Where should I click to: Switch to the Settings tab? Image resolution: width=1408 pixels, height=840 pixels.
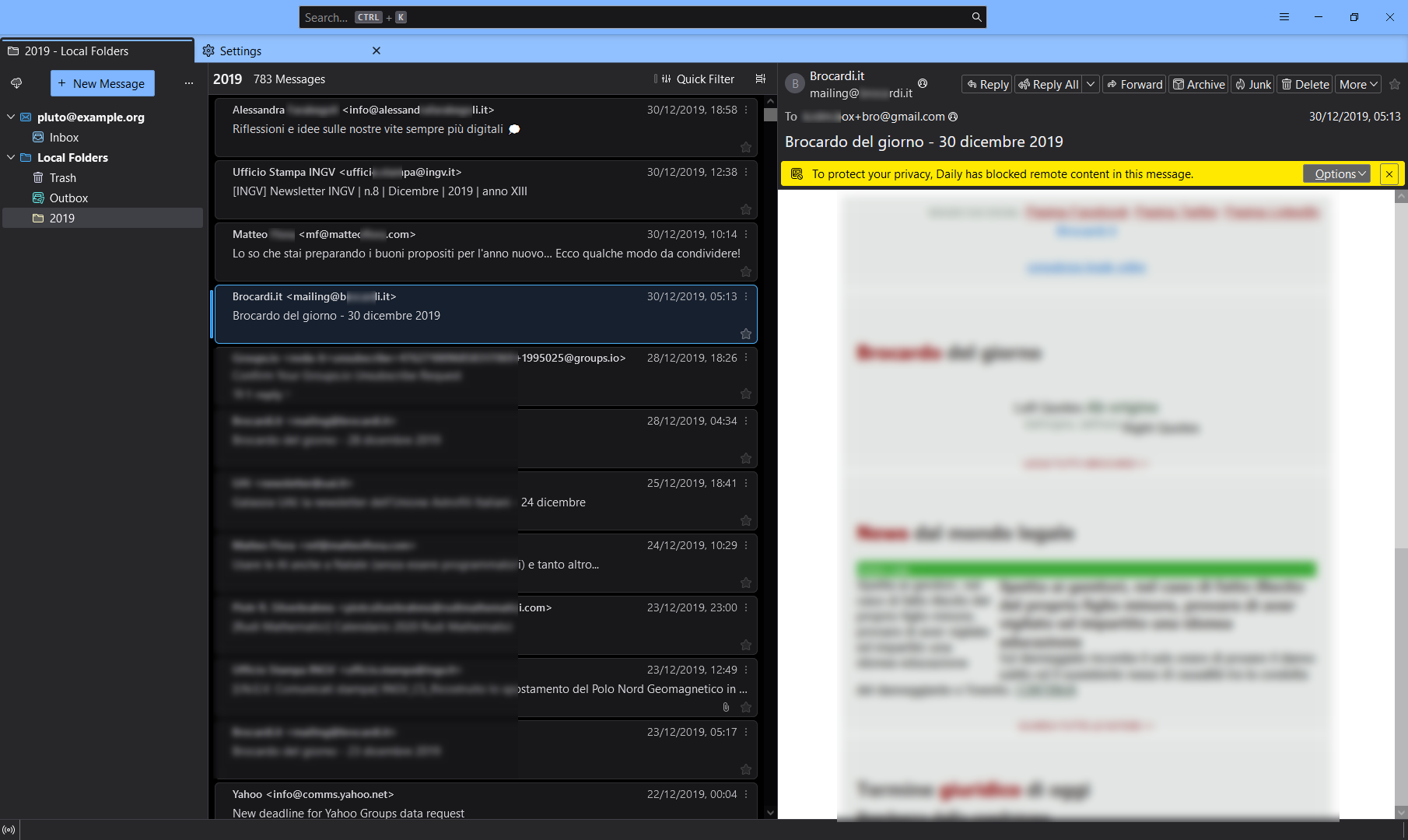[292, 51]
